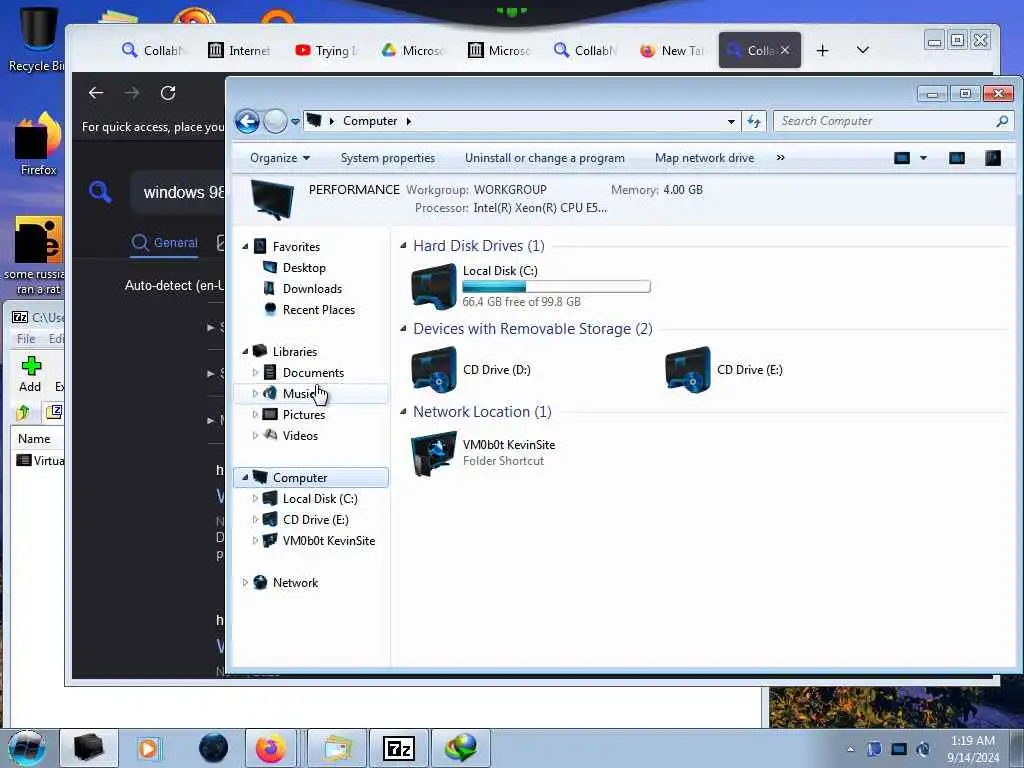Select VM0b0t KevinSite network location icon
This screenshot has height=768, width=1024.
434,453
